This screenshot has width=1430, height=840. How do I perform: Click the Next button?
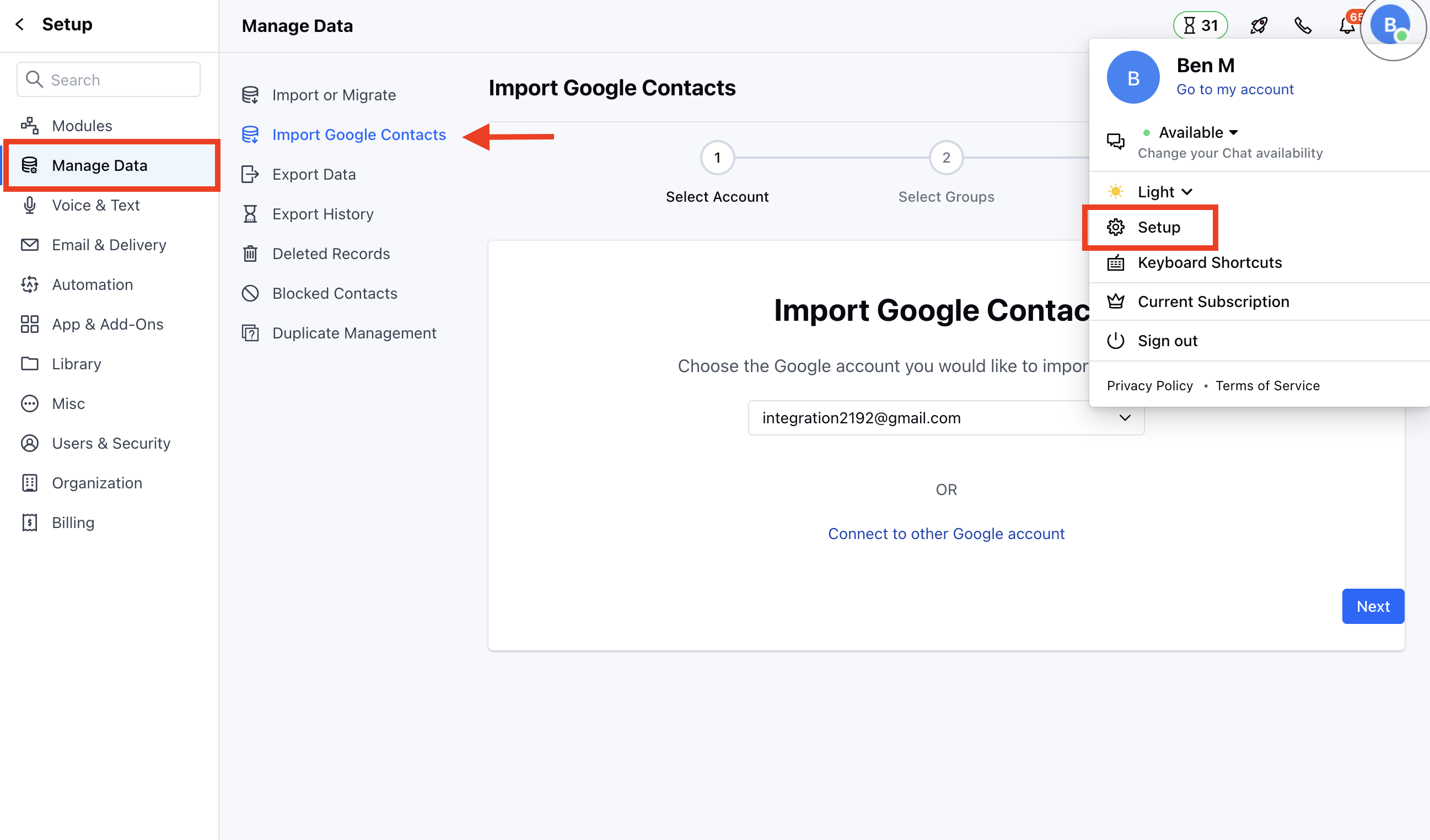[1372, 606]
